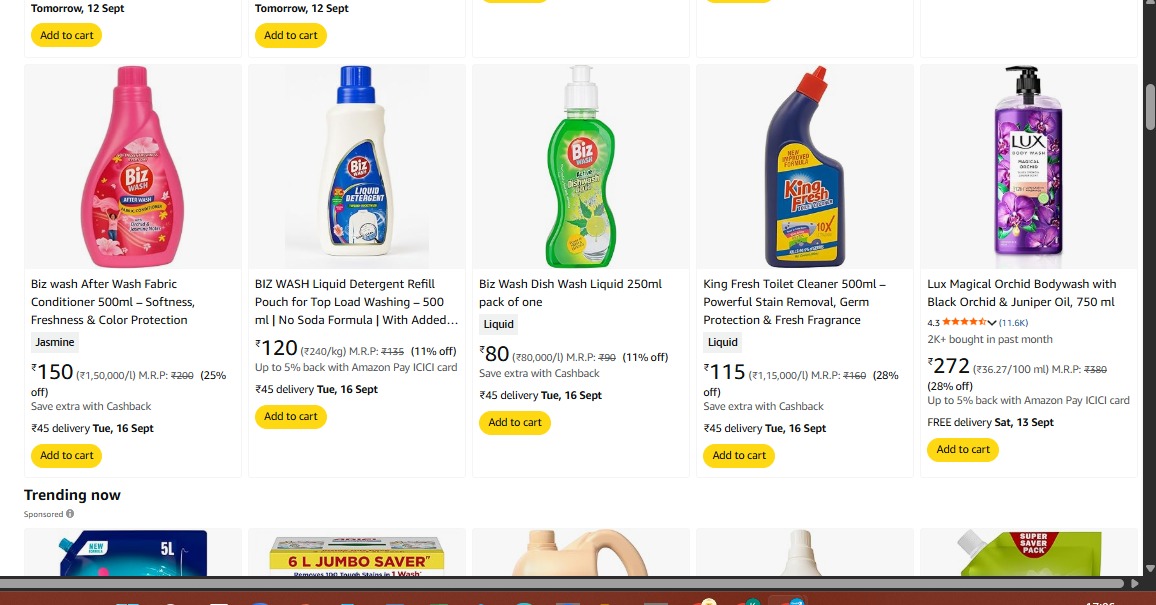The width and height of the screenshot is (1156, 605).
Task: Open the green Biz dishwash bottle image
Action: coord(581,167)
